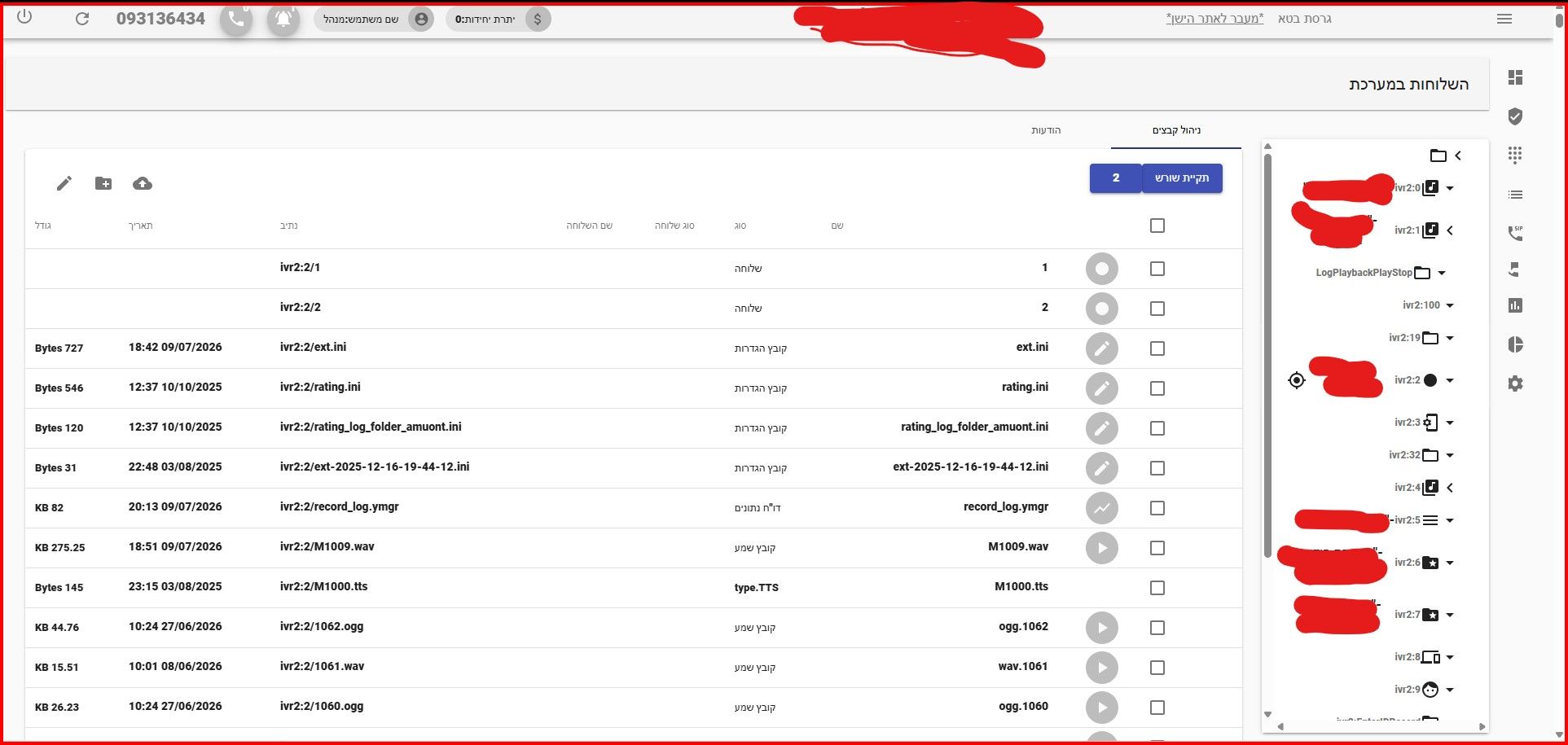Click the create new folder icon
Screen dimensions: 1568x745
pos(103,183)
